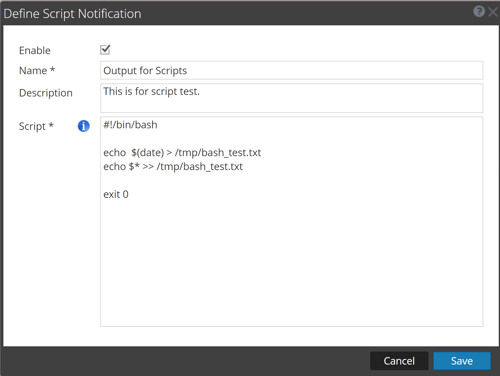Click the Description label
This screenshot has width=500, height=376.
tap(46, 93)
